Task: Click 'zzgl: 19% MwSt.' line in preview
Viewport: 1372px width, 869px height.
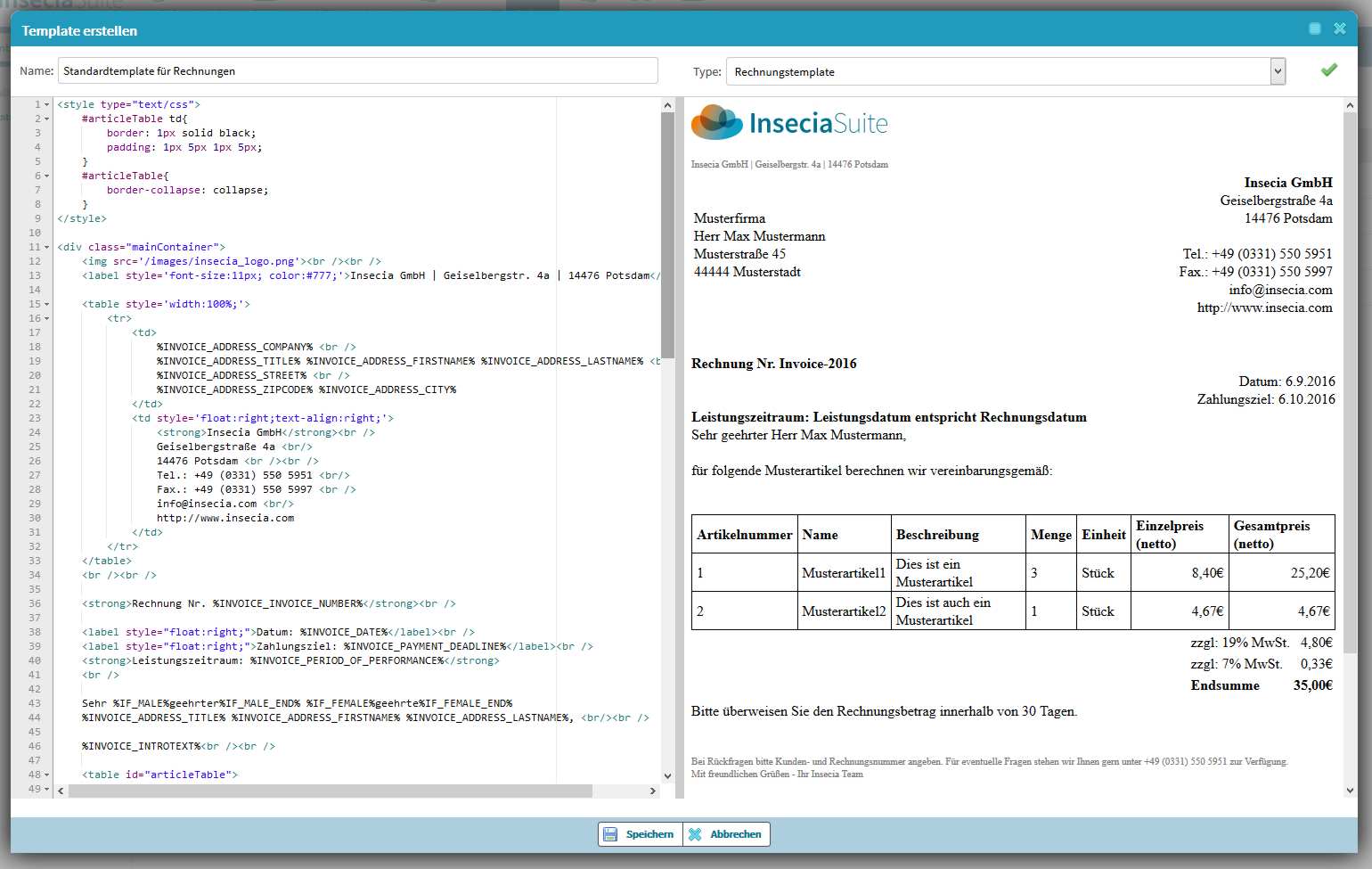Action: [x=1240, y=643]
